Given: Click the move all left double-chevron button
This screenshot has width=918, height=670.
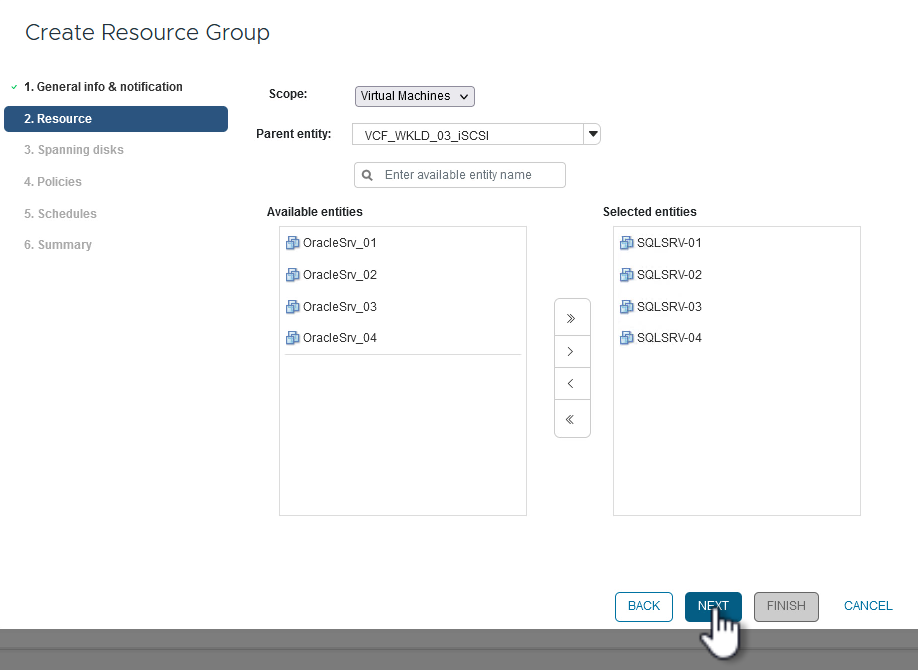Looking at the screenshot, I should pos(571,419).
